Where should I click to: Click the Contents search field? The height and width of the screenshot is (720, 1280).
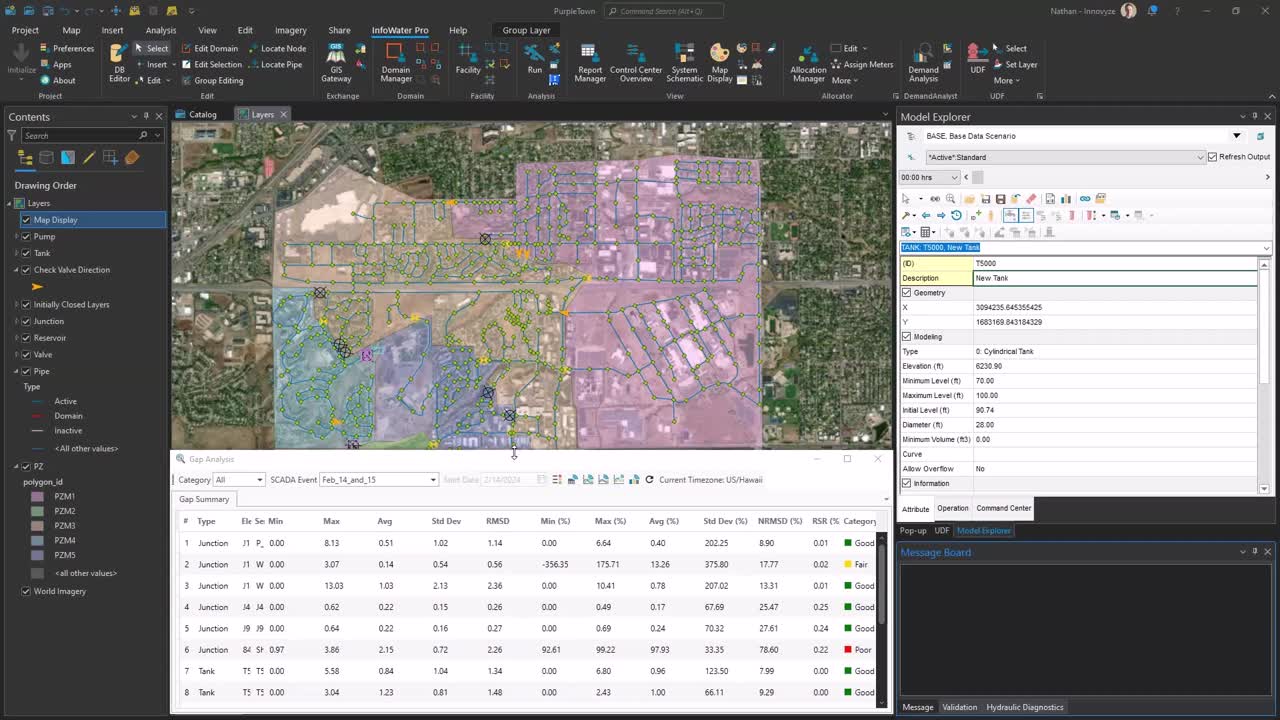[80, 135]
